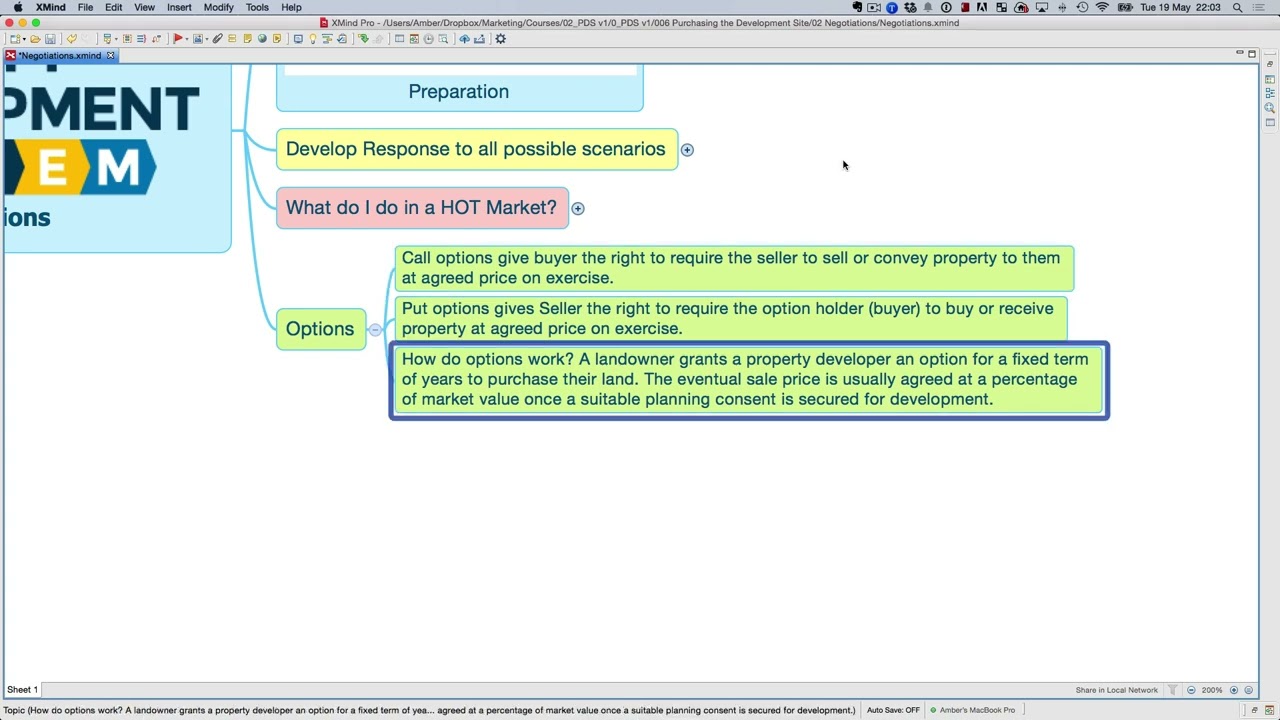Toggle Auto Save OFF in status bar
This screenshot has height=720, width=1280.
point(893,710)
